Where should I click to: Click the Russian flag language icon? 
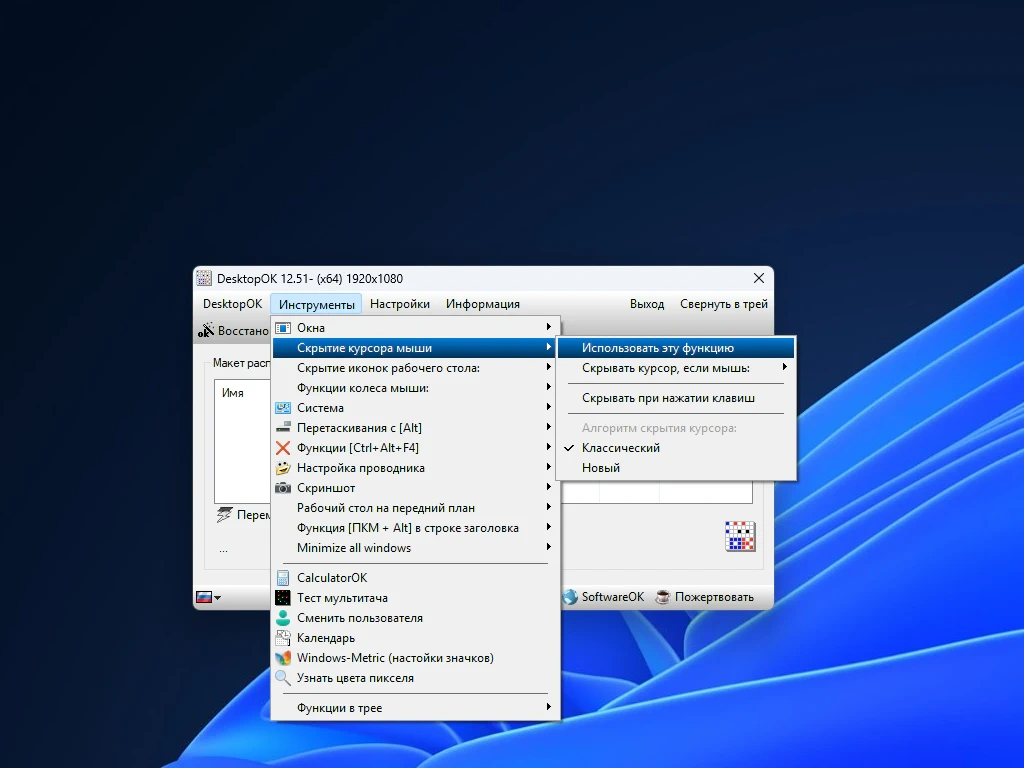pos(204,597)
